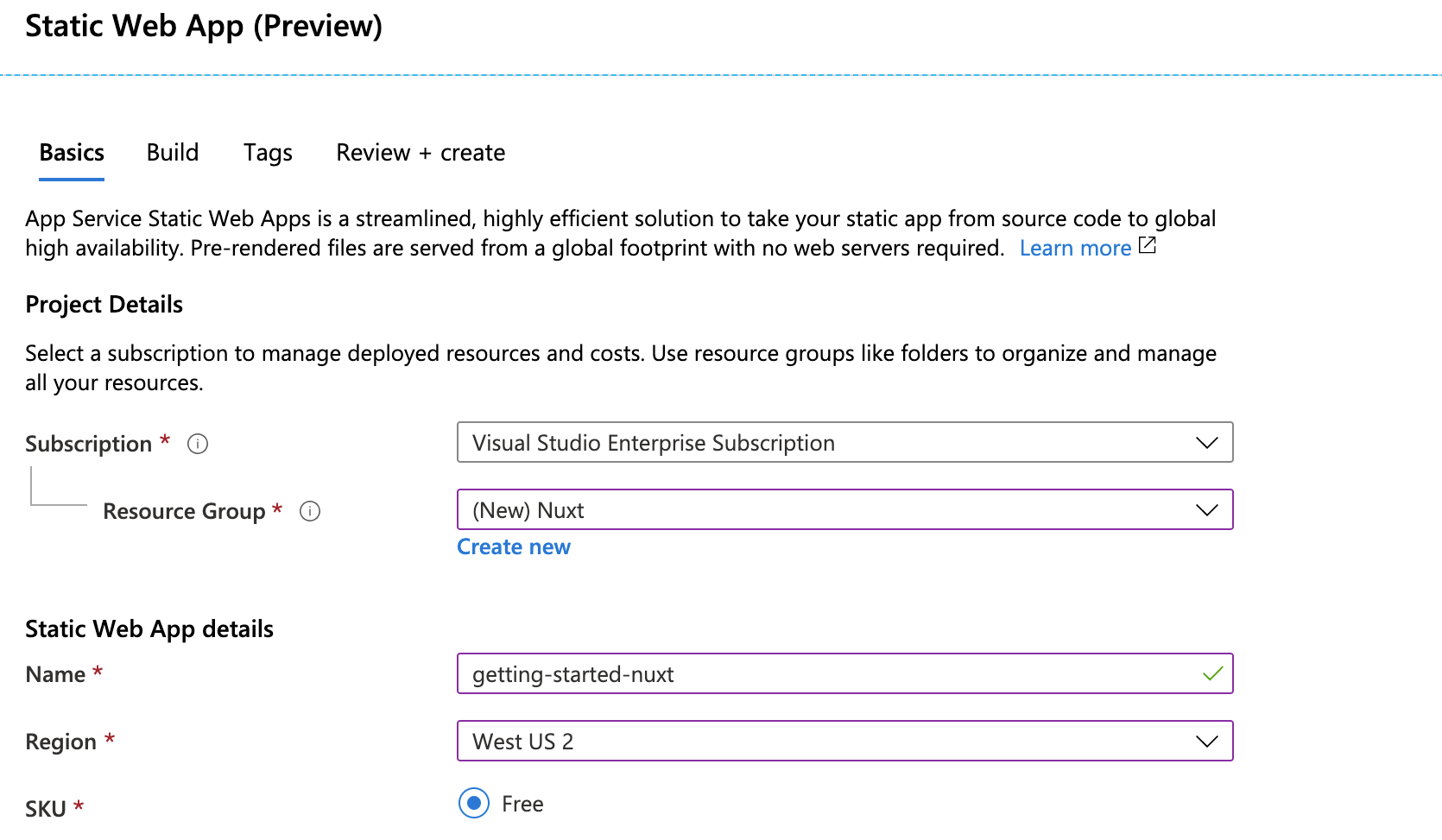Open the Tags tab
Image resolution: width=1442 pixels, height=840 pixels.
click(x=268, y=152)
